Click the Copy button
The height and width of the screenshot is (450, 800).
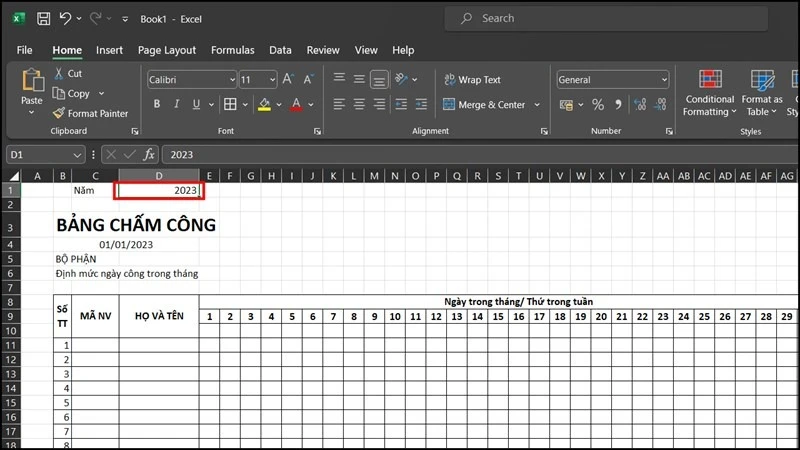(72, 93)
